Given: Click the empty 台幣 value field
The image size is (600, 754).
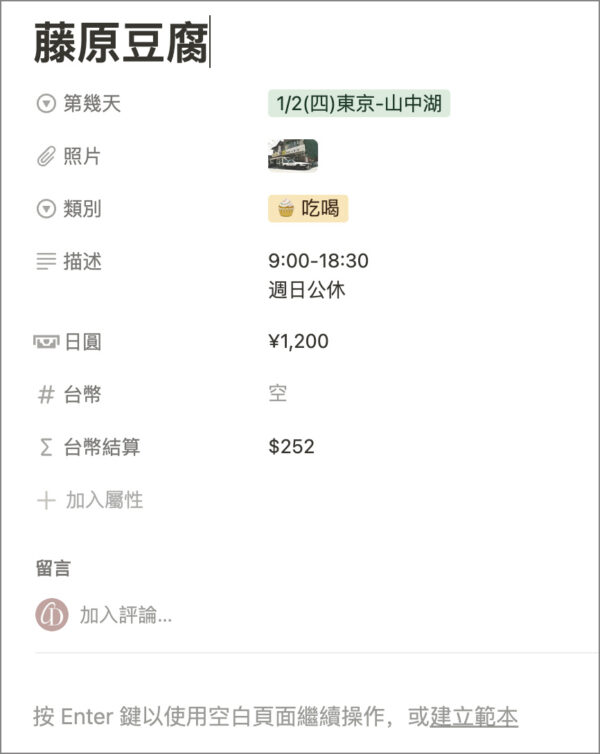Looking at the screenshot, I should click(278, 395).
